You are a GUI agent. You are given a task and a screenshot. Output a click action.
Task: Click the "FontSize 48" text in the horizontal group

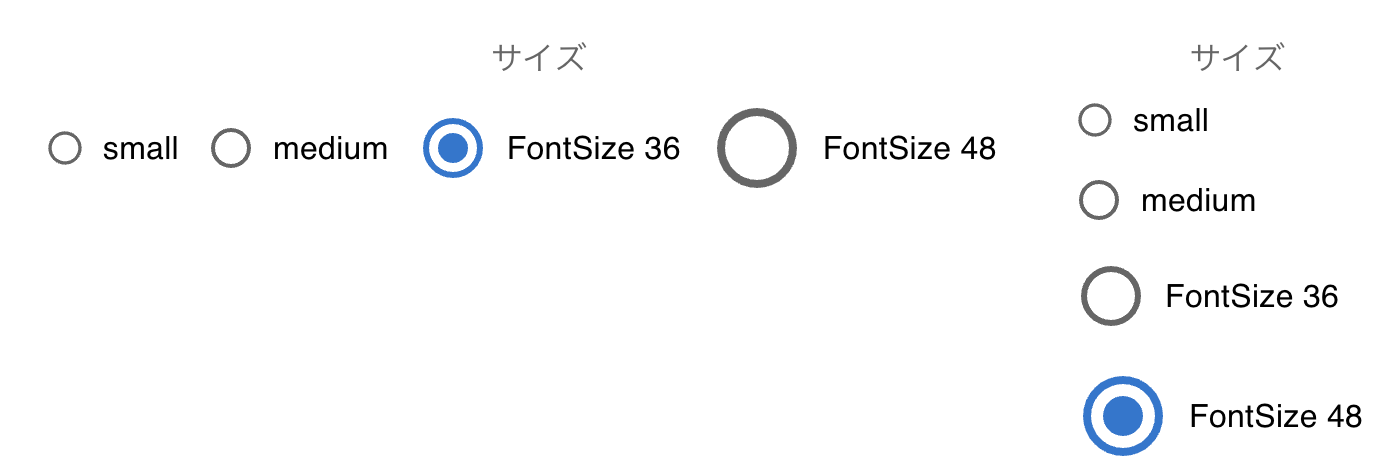pos(909,149)
